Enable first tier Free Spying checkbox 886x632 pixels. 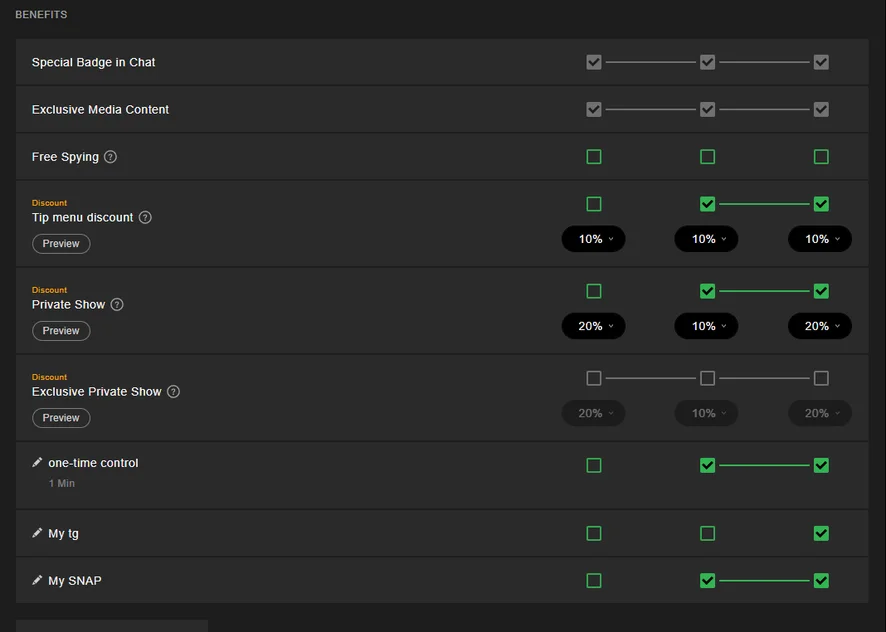594,157
